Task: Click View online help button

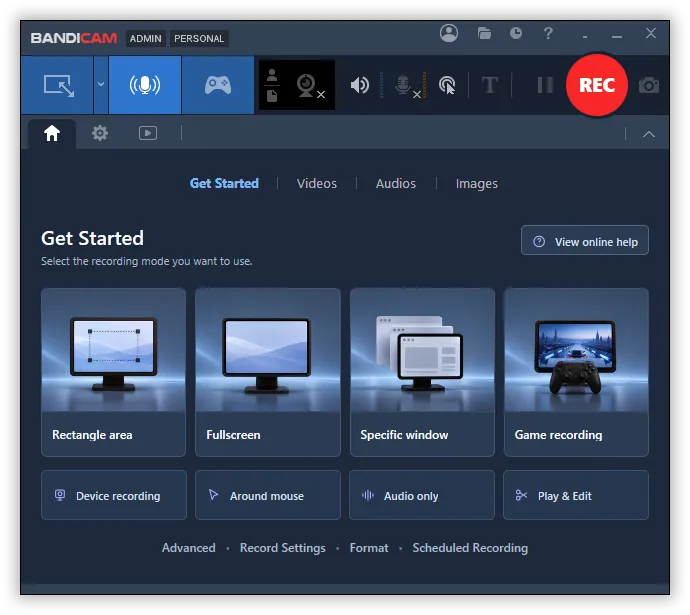Action: [585, 241]
